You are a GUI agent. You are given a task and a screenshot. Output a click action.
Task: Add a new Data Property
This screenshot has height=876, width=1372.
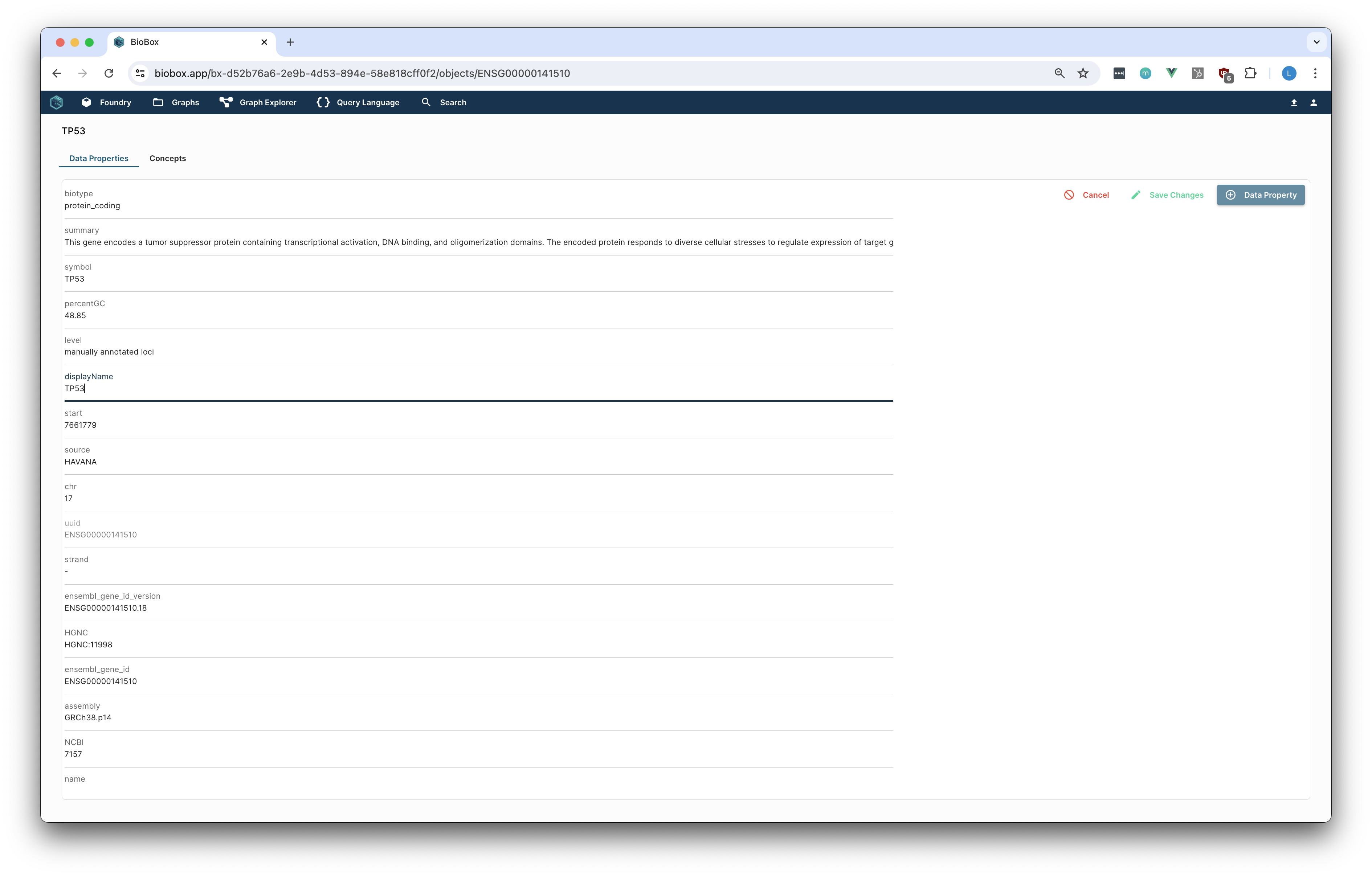pos(1260,195)
